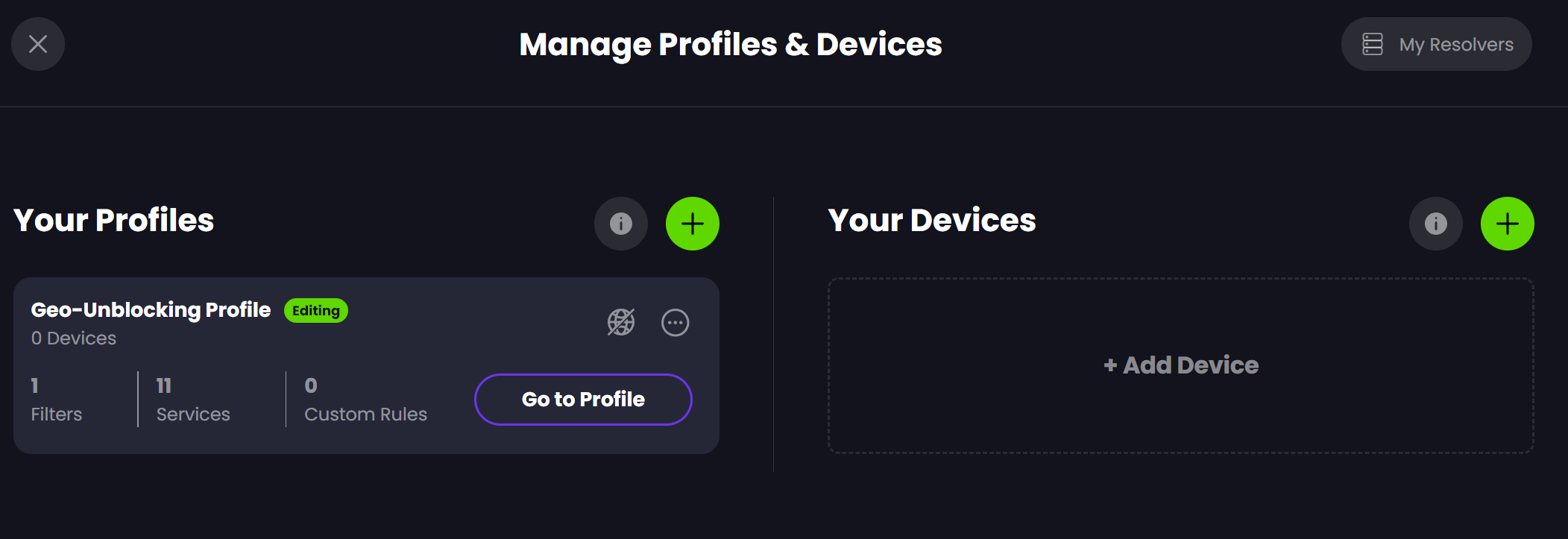Viewport: 1568px width, 539px height.
Task: Click the Your Devices heading
Action: pyautogui.click(x=932, y=221)
